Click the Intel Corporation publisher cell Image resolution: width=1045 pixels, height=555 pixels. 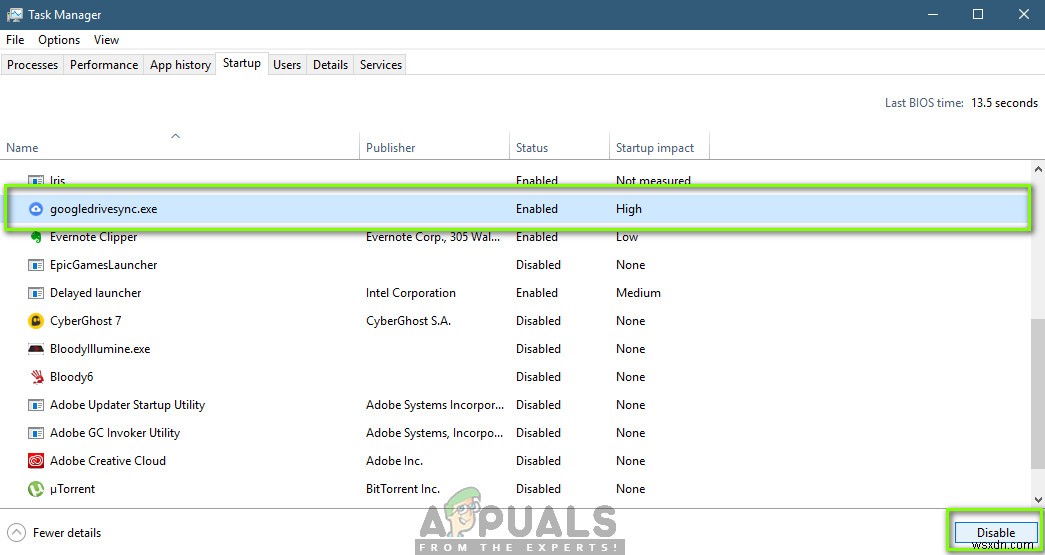(411, 292)
